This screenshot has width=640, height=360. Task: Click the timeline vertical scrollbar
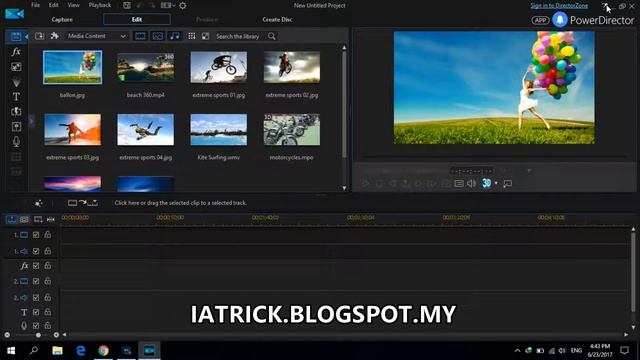633,271
